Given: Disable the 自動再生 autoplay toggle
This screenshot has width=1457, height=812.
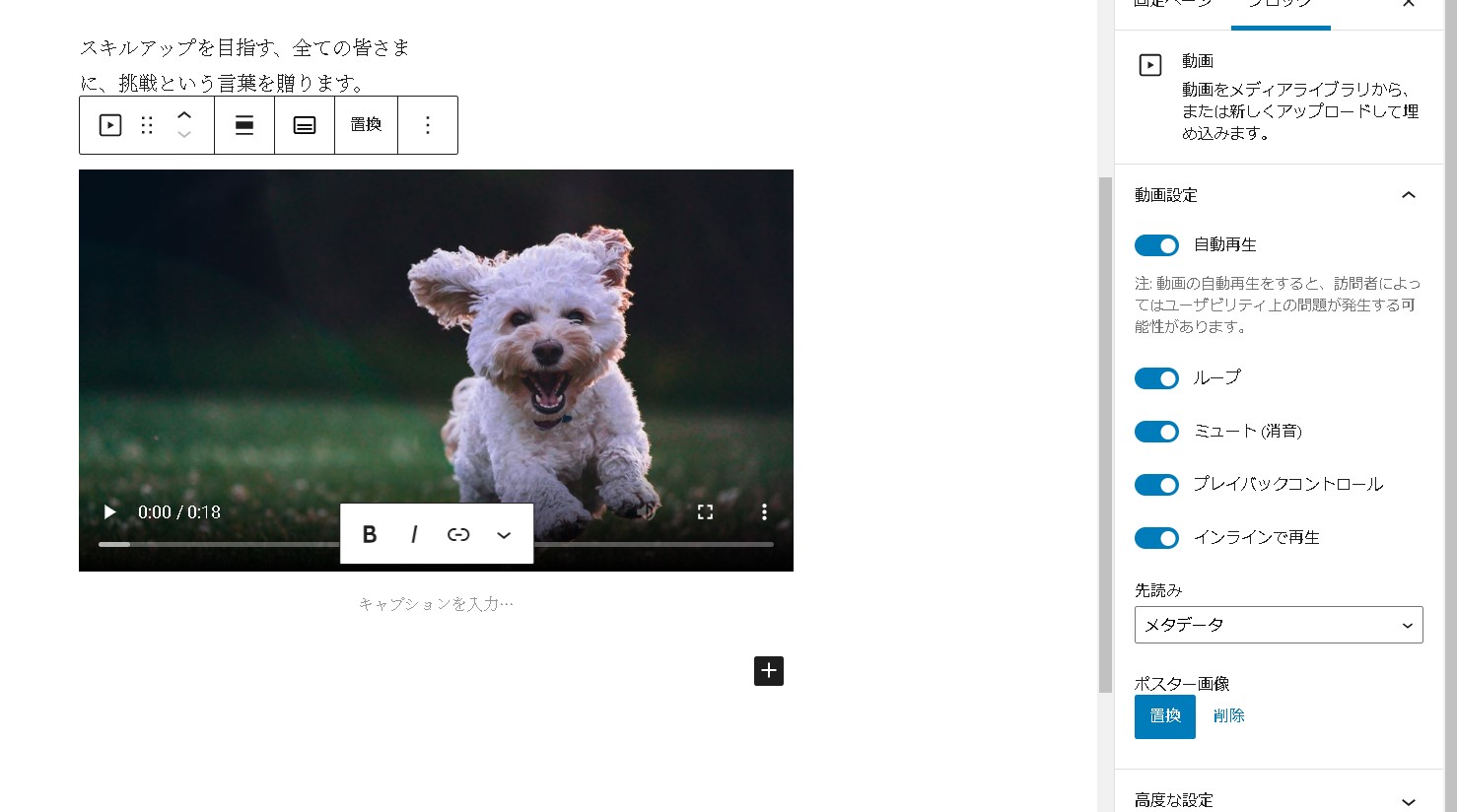Looking at the screenshot, I should 1156,245.
